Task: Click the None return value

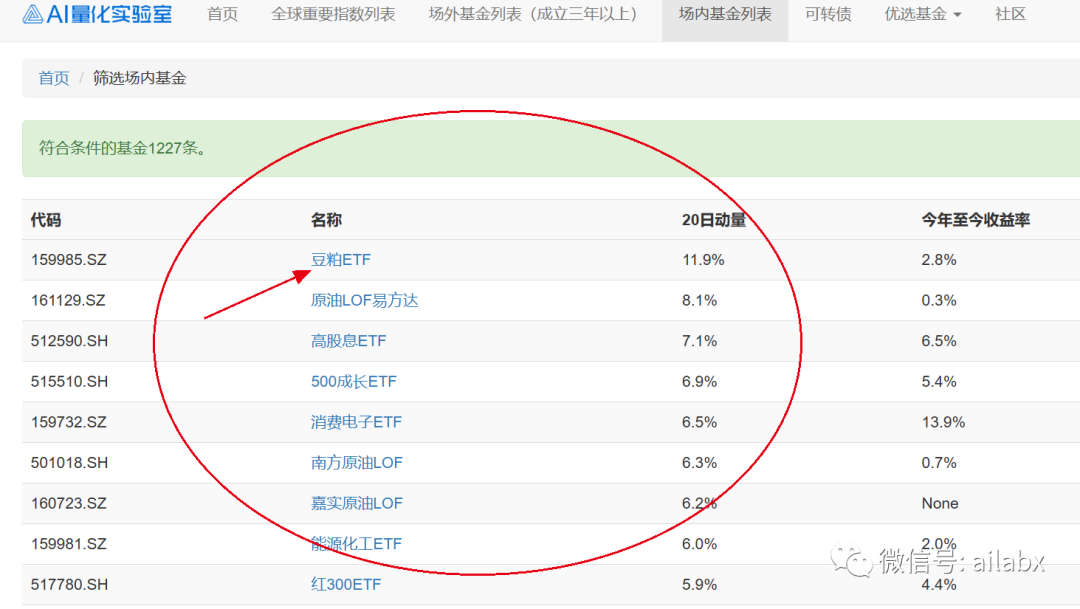Action: tap(940, 504)
